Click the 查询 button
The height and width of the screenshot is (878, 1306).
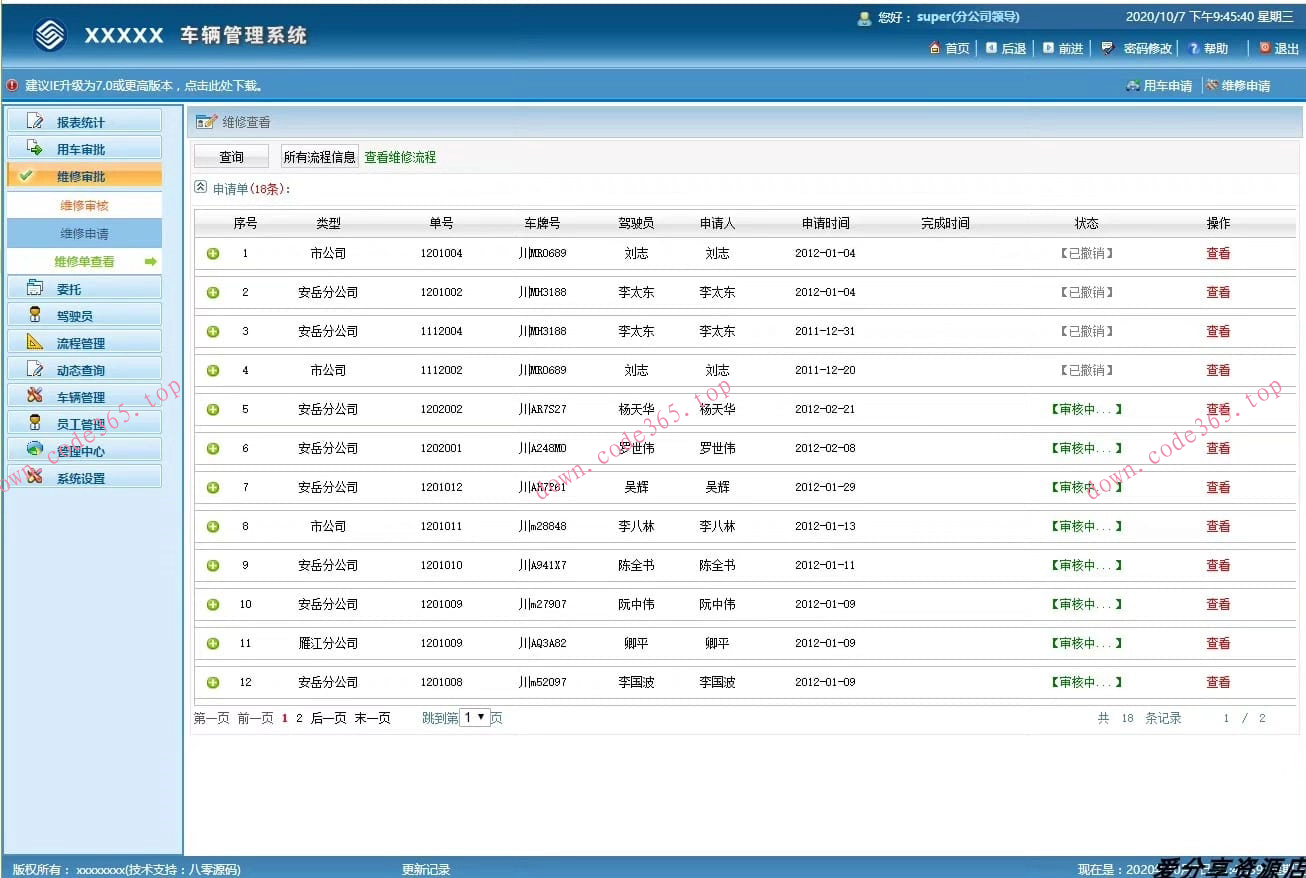coord(231,157)
